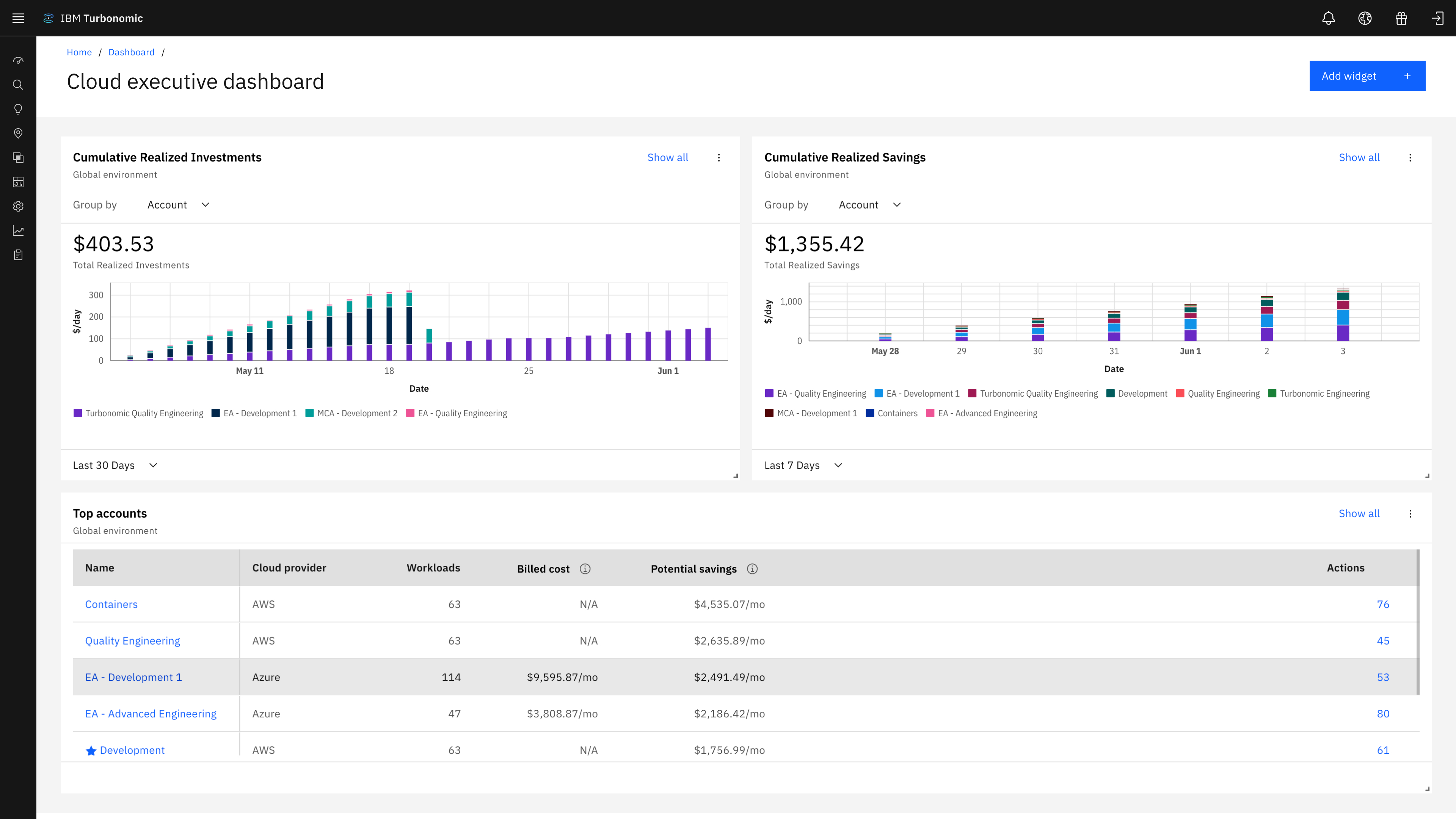Open the notifications bell

pyautogui.click(x=1328, y=18)
